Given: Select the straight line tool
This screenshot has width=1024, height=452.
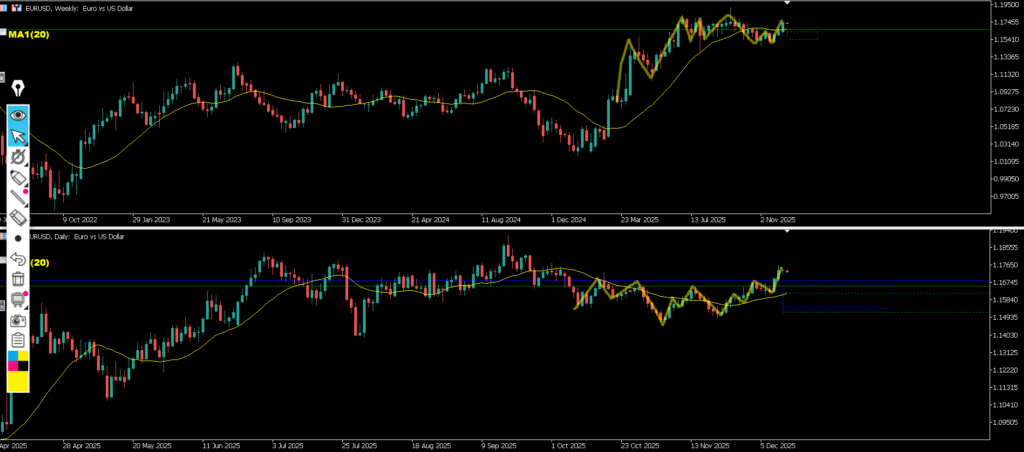Looking at the screenshot, I should (x=18, y=197).
